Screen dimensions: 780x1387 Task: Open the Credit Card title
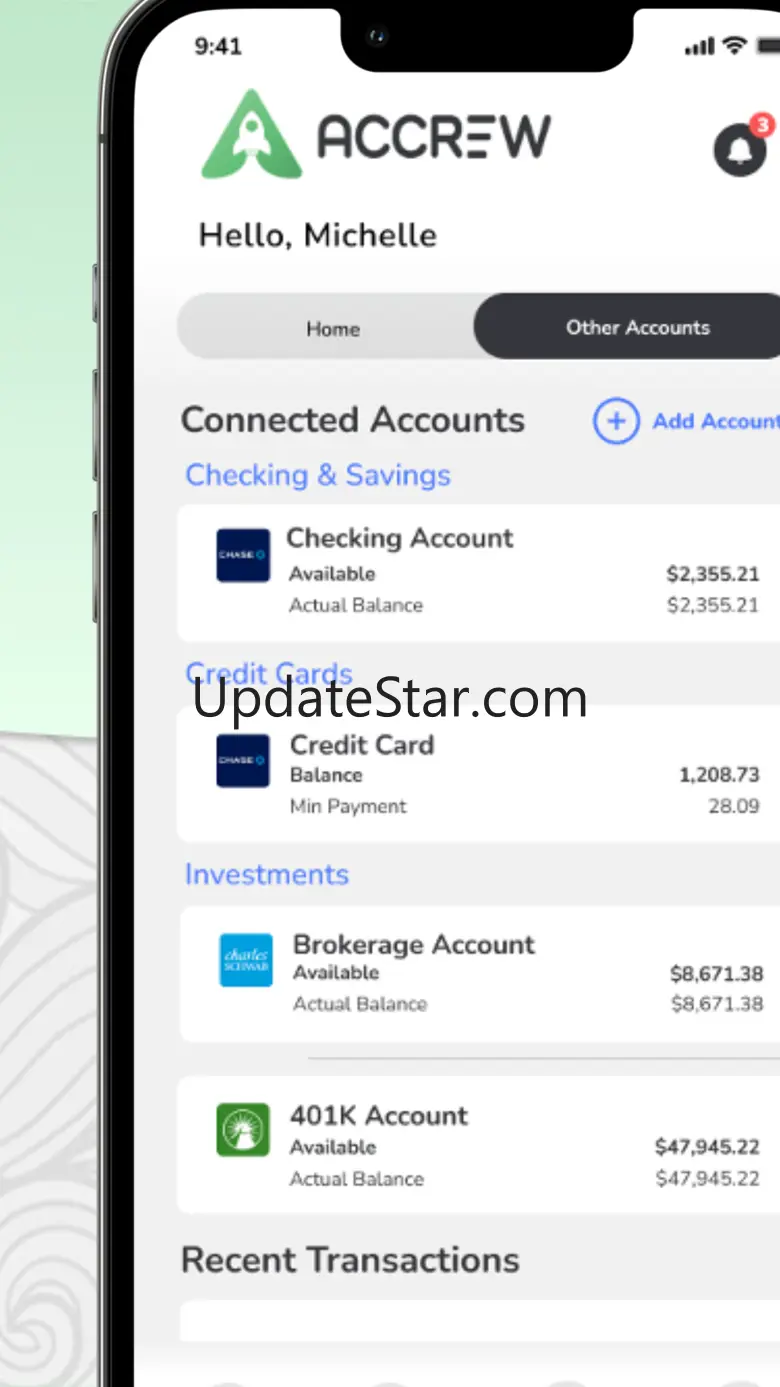pos(362,745)
